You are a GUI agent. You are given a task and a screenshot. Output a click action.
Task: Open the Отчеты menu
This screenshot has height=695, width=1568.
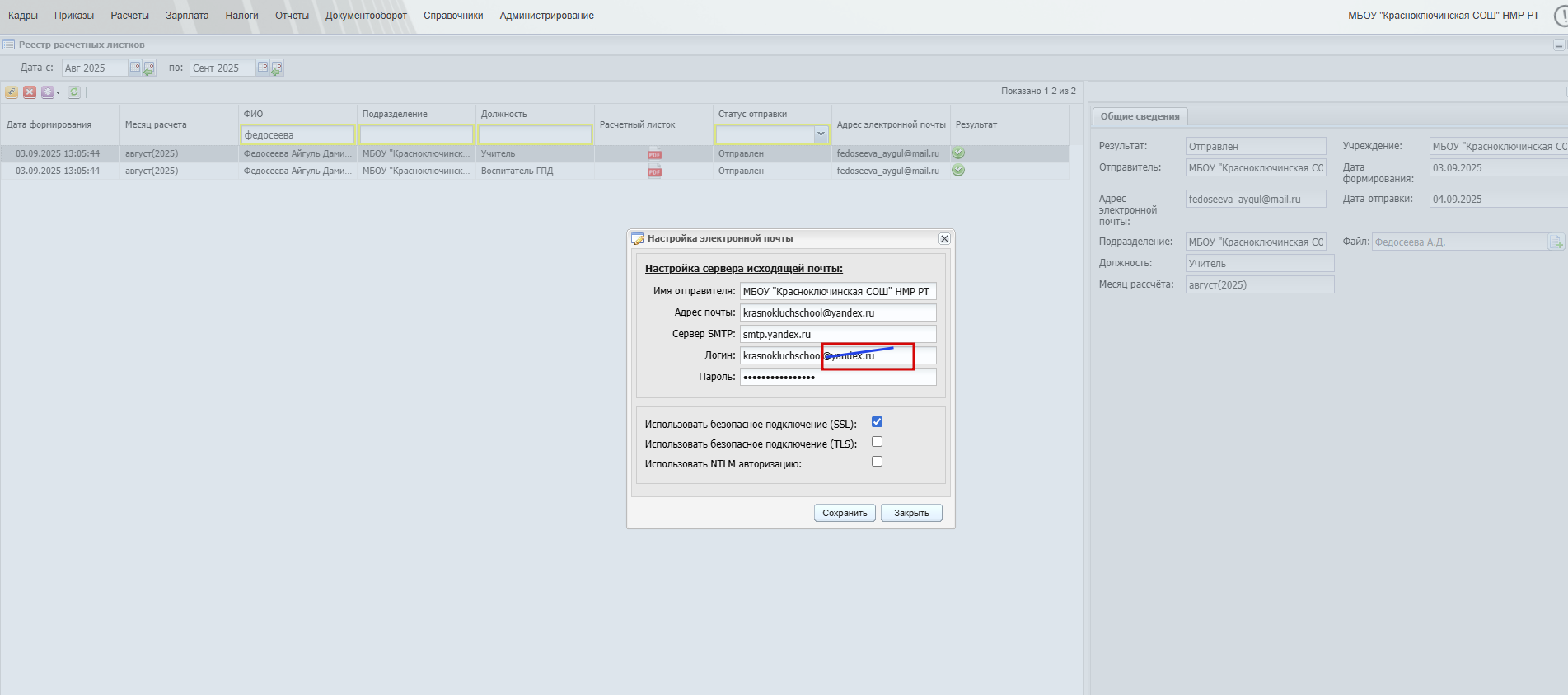point(293,16)
